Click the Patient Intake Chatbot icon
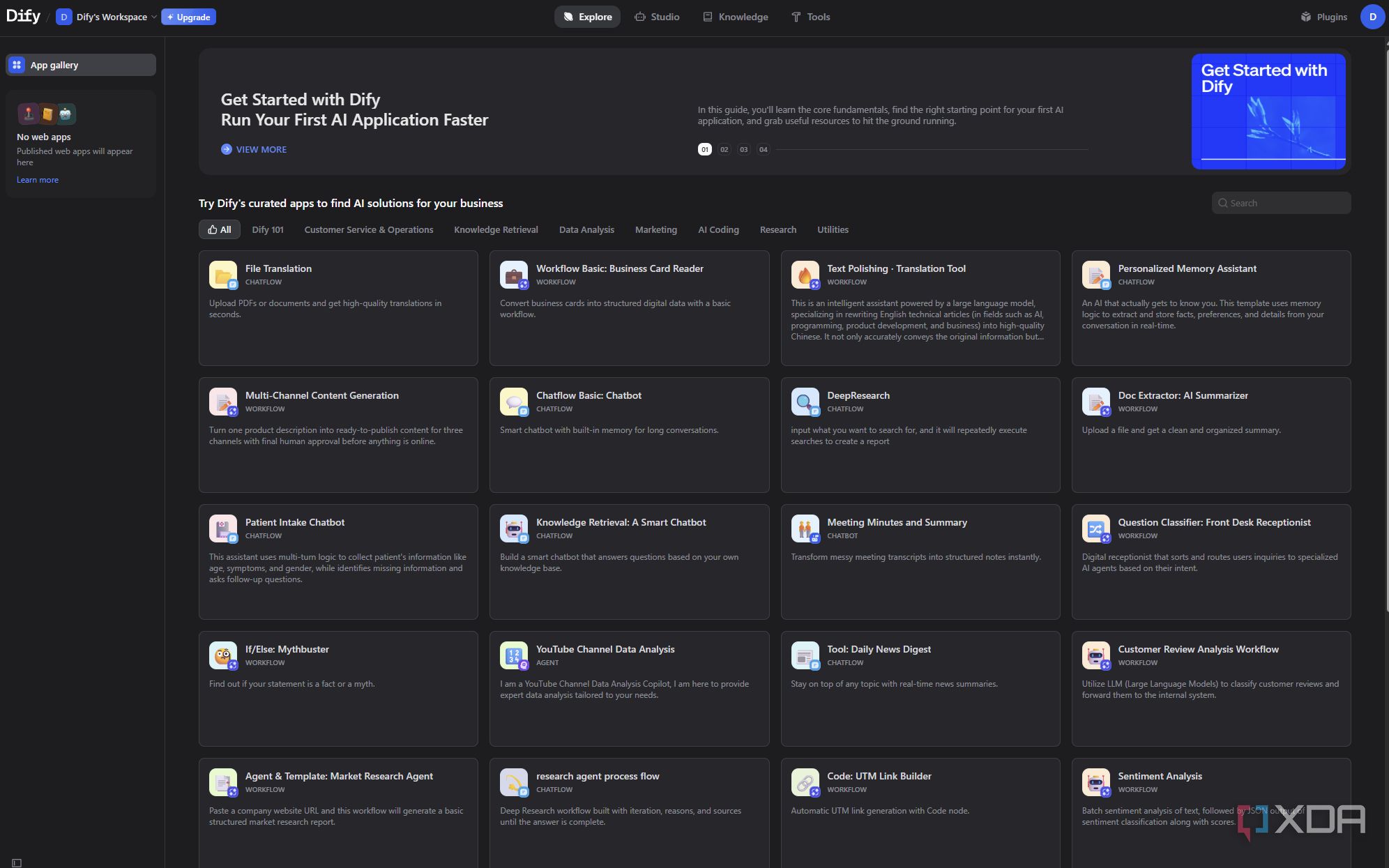The height and width of the screenshot is (868, 1389). pyautogui.click(x=223, y=528)
